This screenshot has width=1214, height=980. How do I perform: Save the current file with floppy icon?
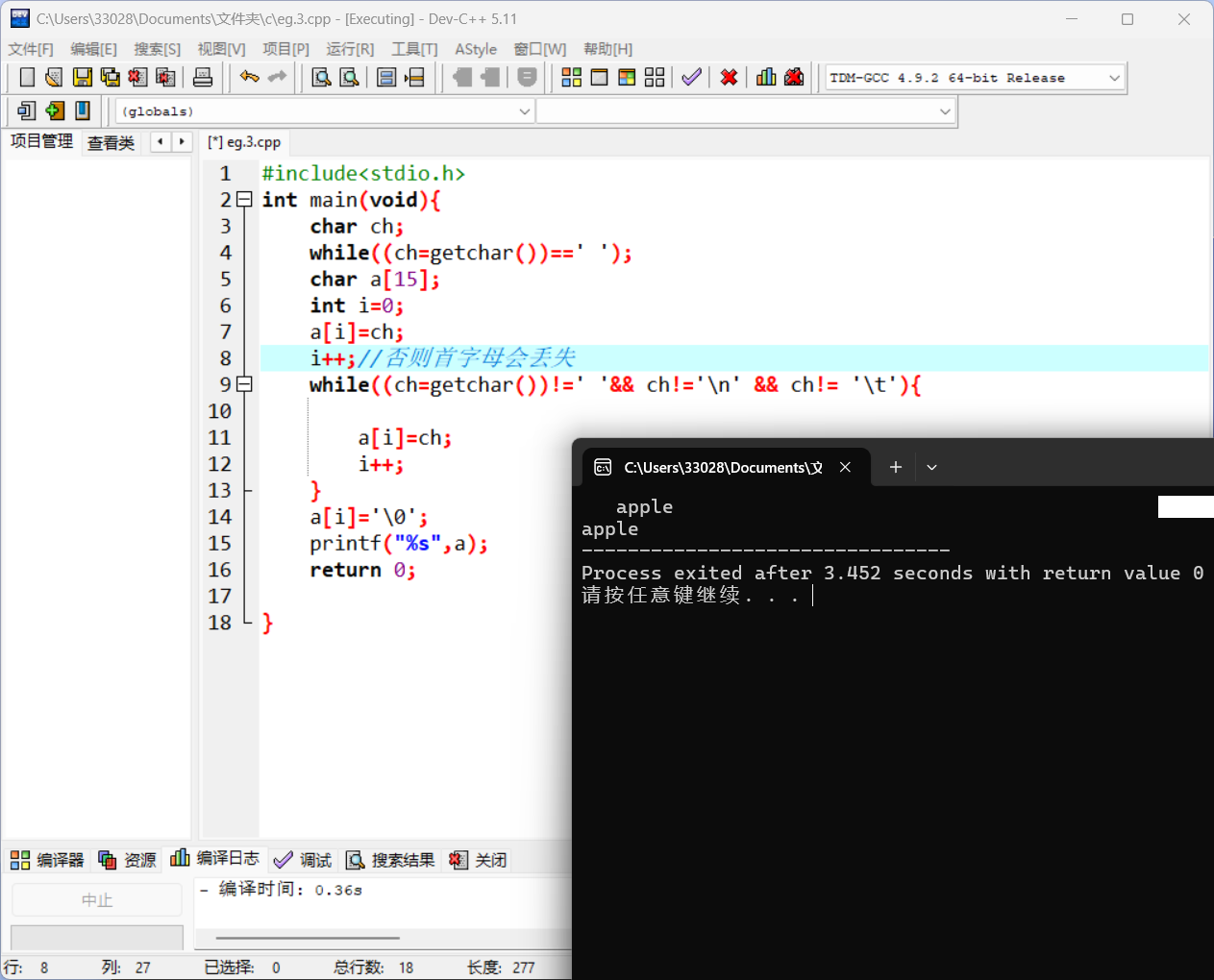point(83,78)
